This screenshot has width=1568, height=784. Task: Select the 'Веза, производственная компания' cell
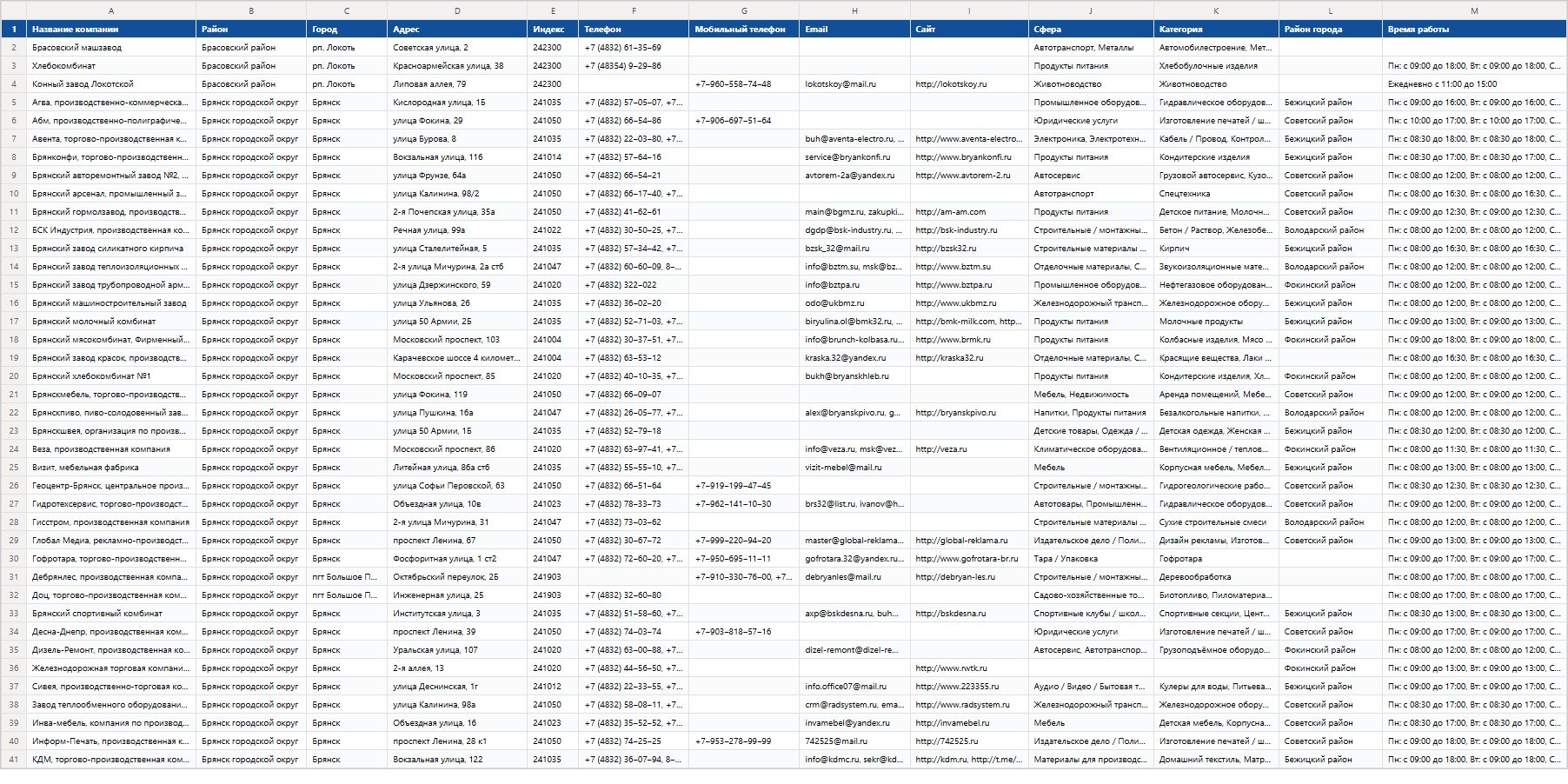click(111, 449)
